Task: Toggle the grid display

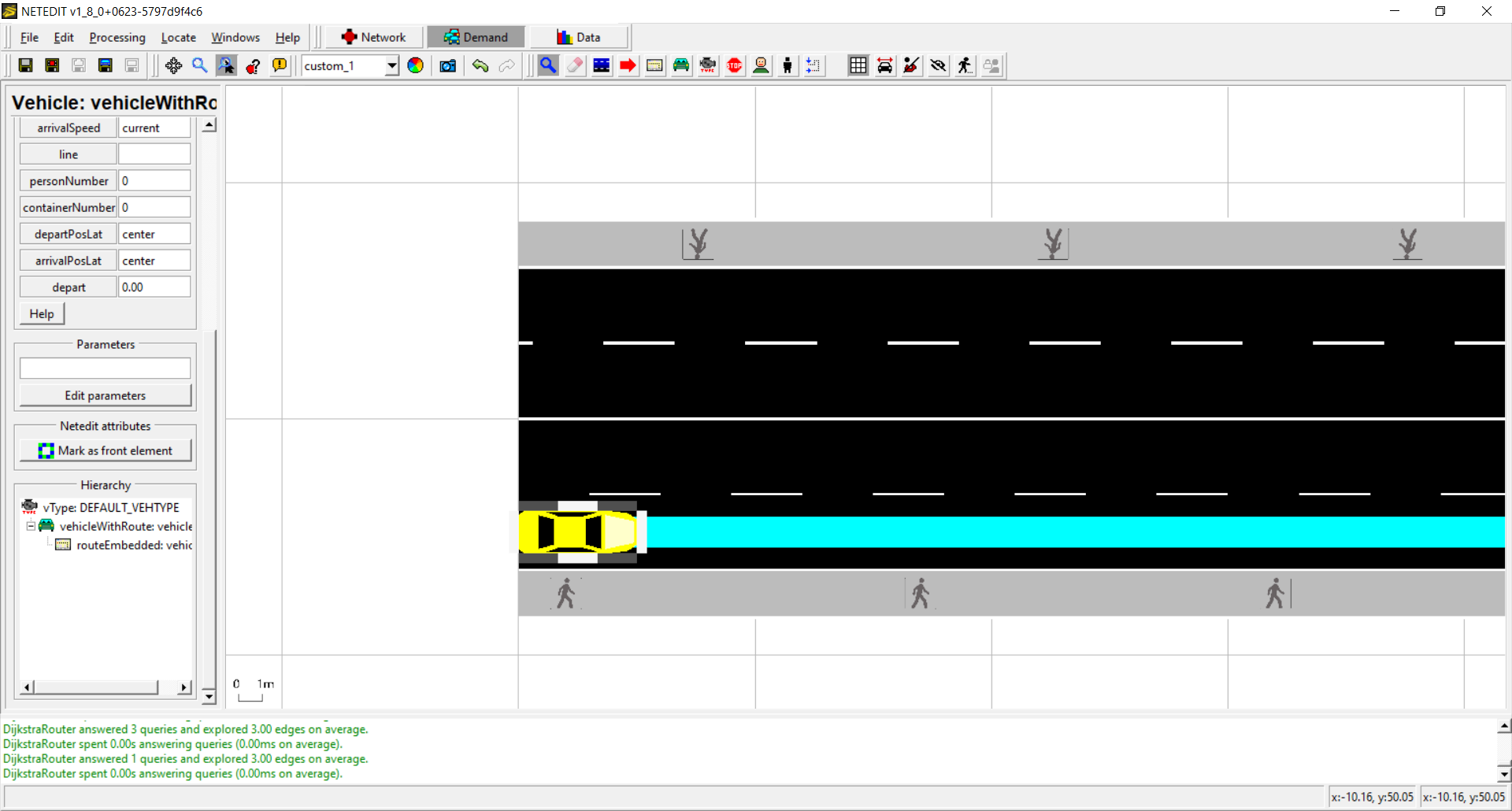Action: [858, 66]
